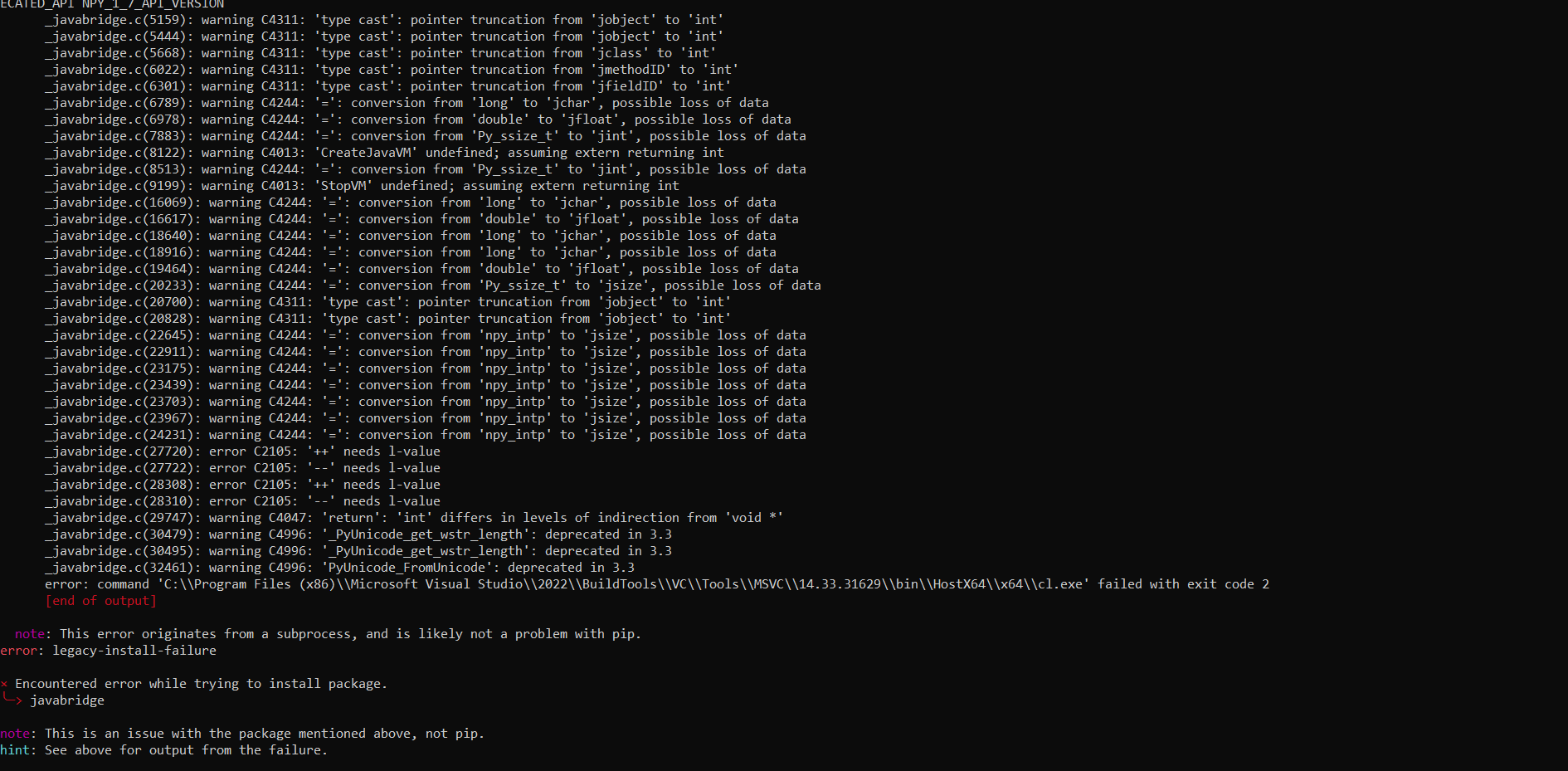
Task: Click 'Encountered error while trying to install package'
Action: pos(201,684)
